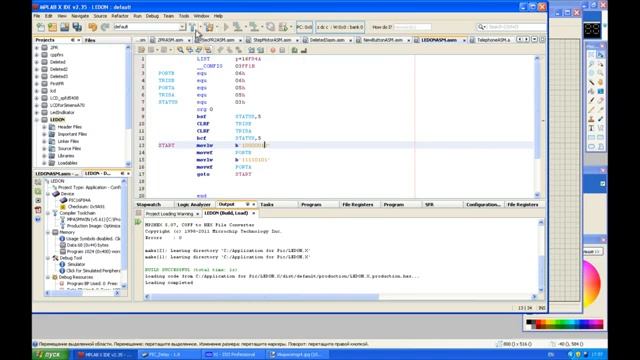Select the Simulator item in the dashboard
This screenshot has height=360, width=640.
coord(76,264)
